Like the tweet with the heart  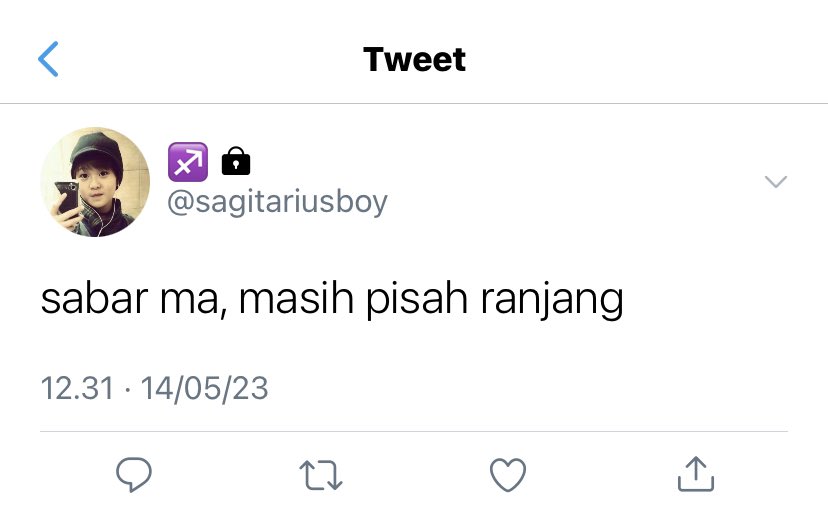(x=508, y=475)
